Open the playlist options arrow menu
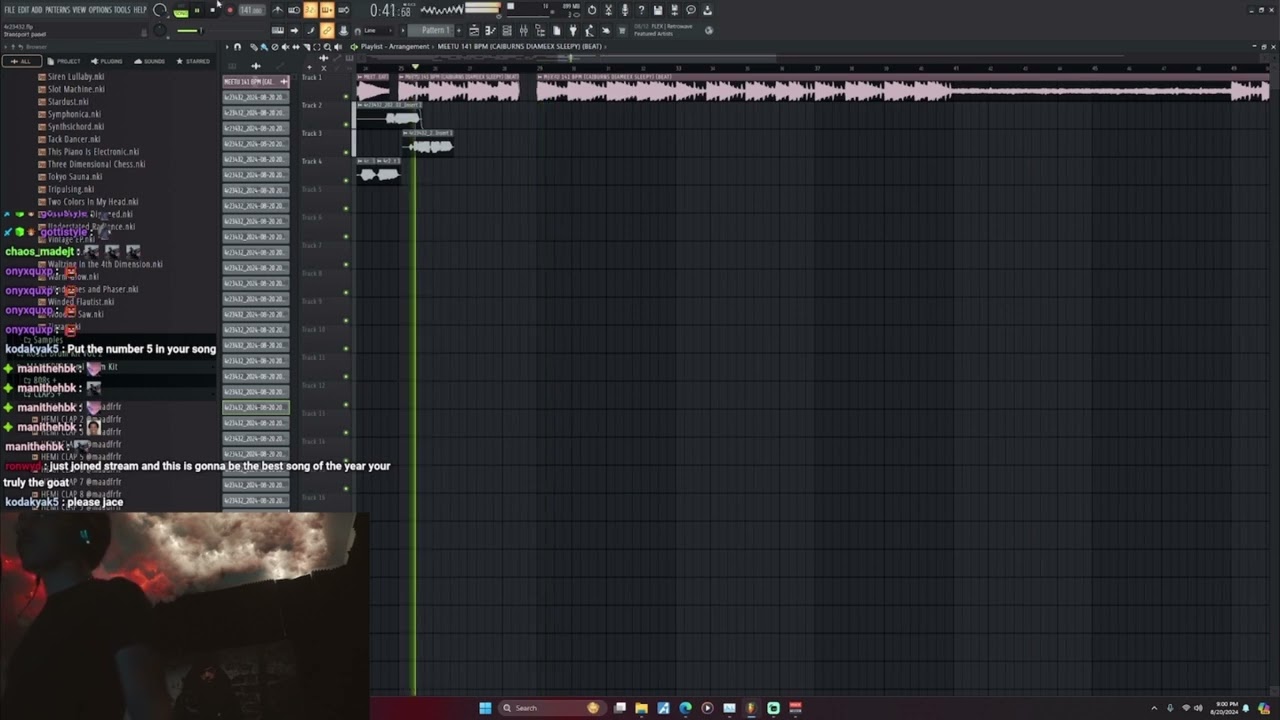 [x=227, y=47]
